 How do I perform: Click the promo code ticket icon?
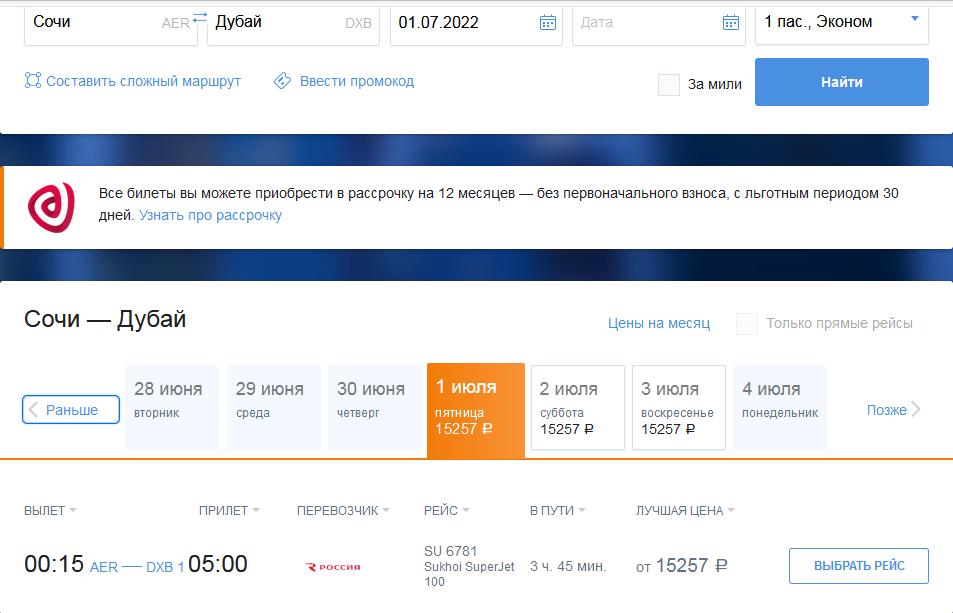click(282, 81)
